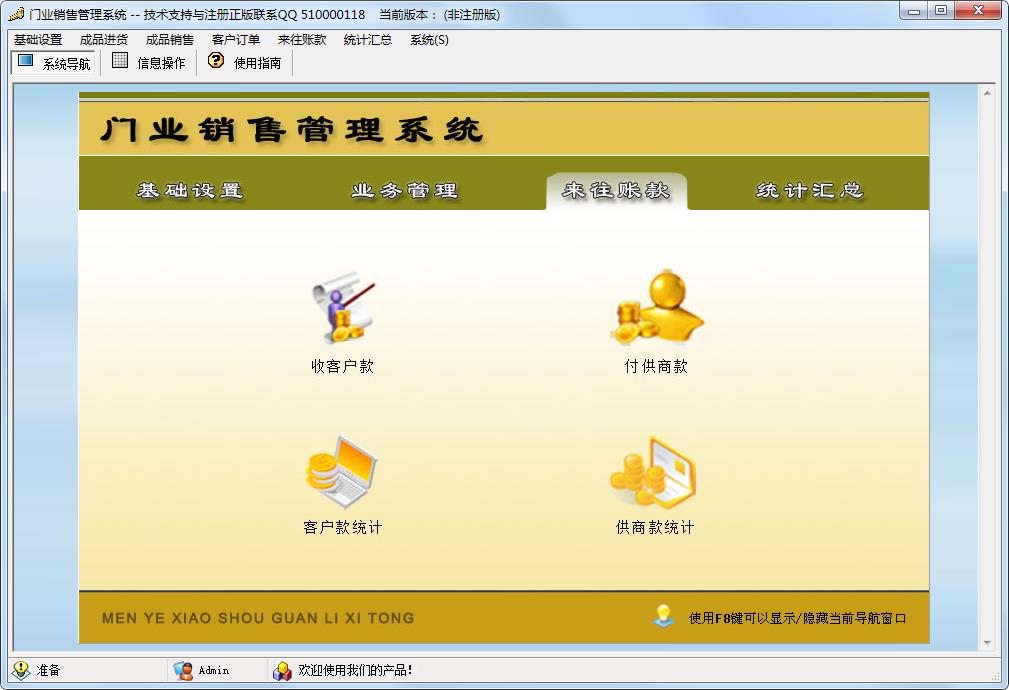Switch to the 基础设置 navigation tab
1009x690 pixels.
(x=190, y=191)
